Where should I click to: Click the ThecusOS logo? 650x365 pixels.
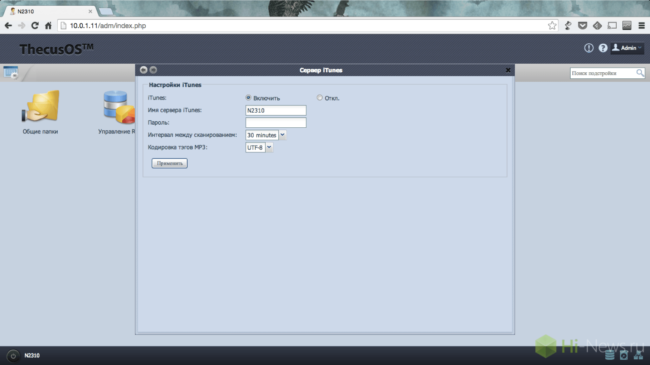coord(56,49)
